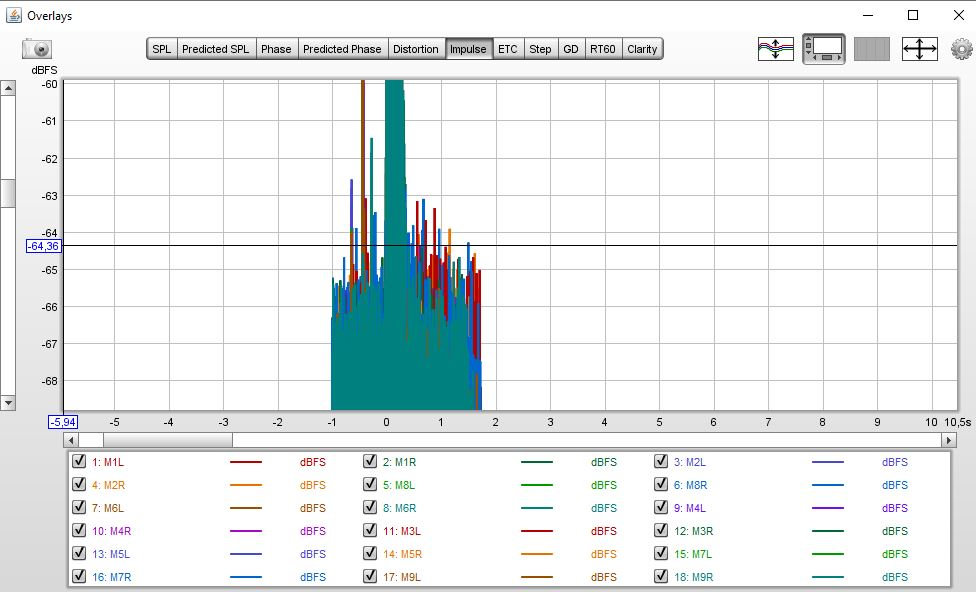Toggle the 8: M6R trace checkbox
Viewport: 976px width, 592px height.
370,508
